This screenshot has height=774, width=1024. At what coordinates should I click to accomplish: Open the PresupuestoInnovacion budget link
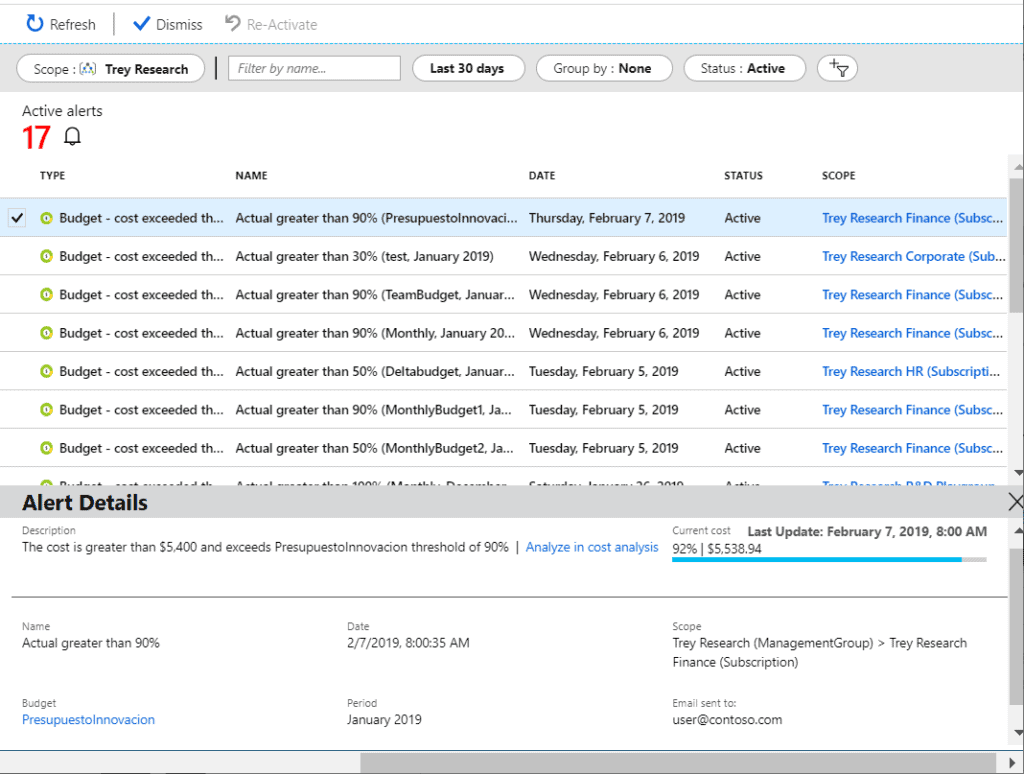88,720
